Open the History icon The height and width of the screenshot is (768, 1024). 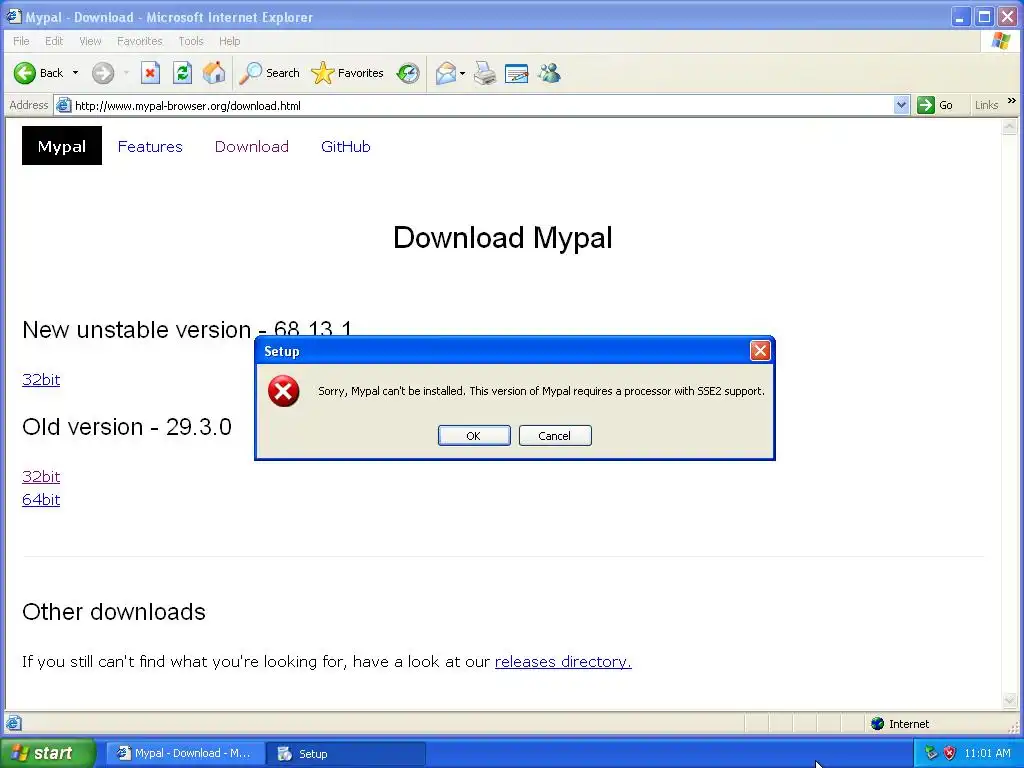pyautogui.click(x=408, y=73)
